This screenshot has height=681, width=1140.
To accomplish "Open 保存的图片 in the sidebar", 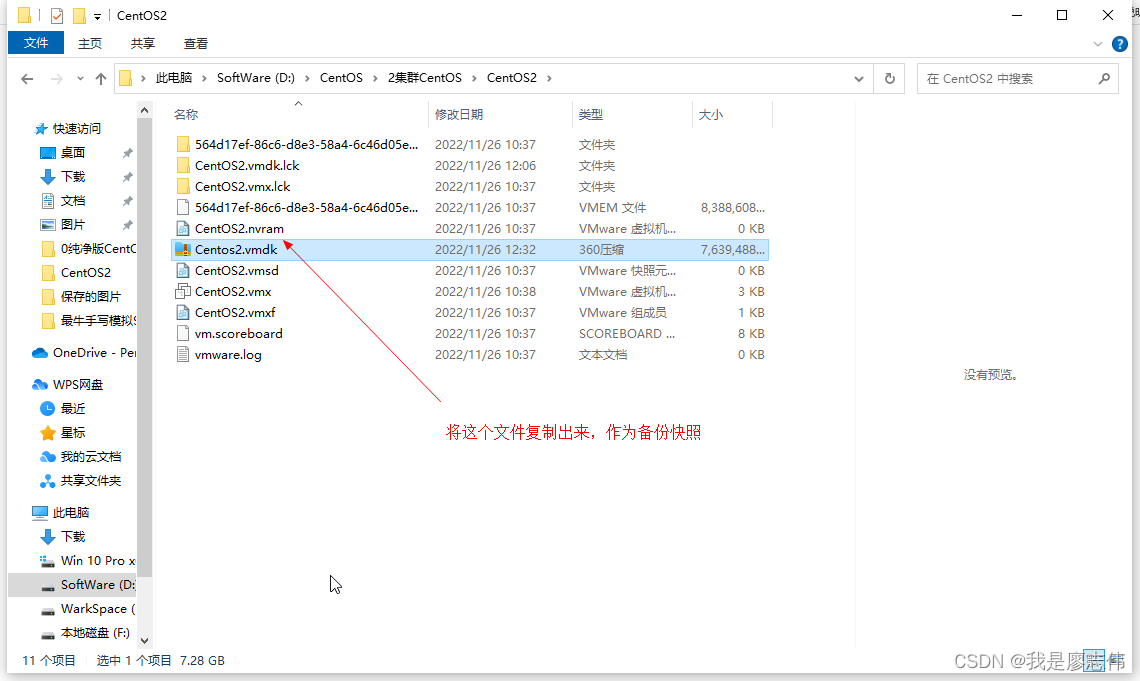I will click(90, 297).
